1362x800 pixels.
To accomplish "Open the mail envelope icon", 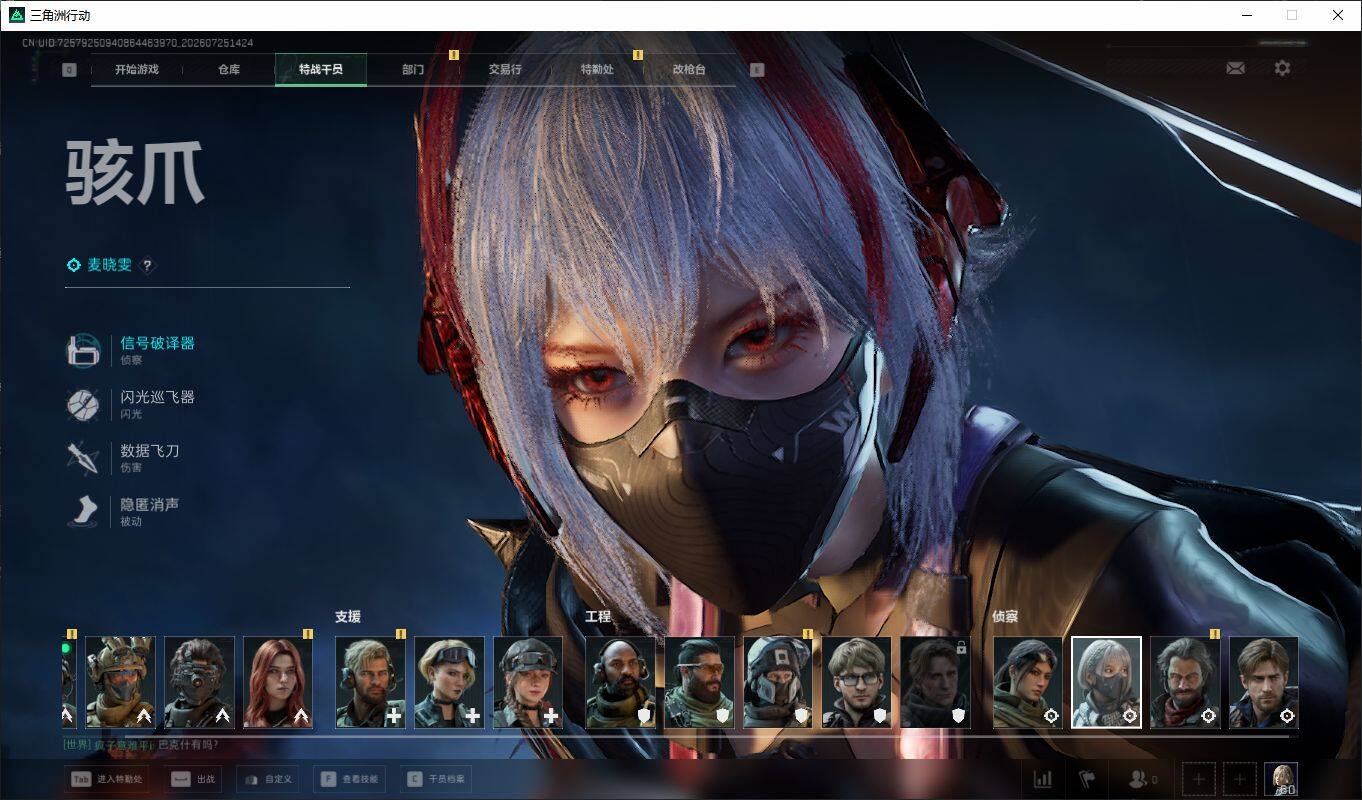I will click(x=1235, y=68).
